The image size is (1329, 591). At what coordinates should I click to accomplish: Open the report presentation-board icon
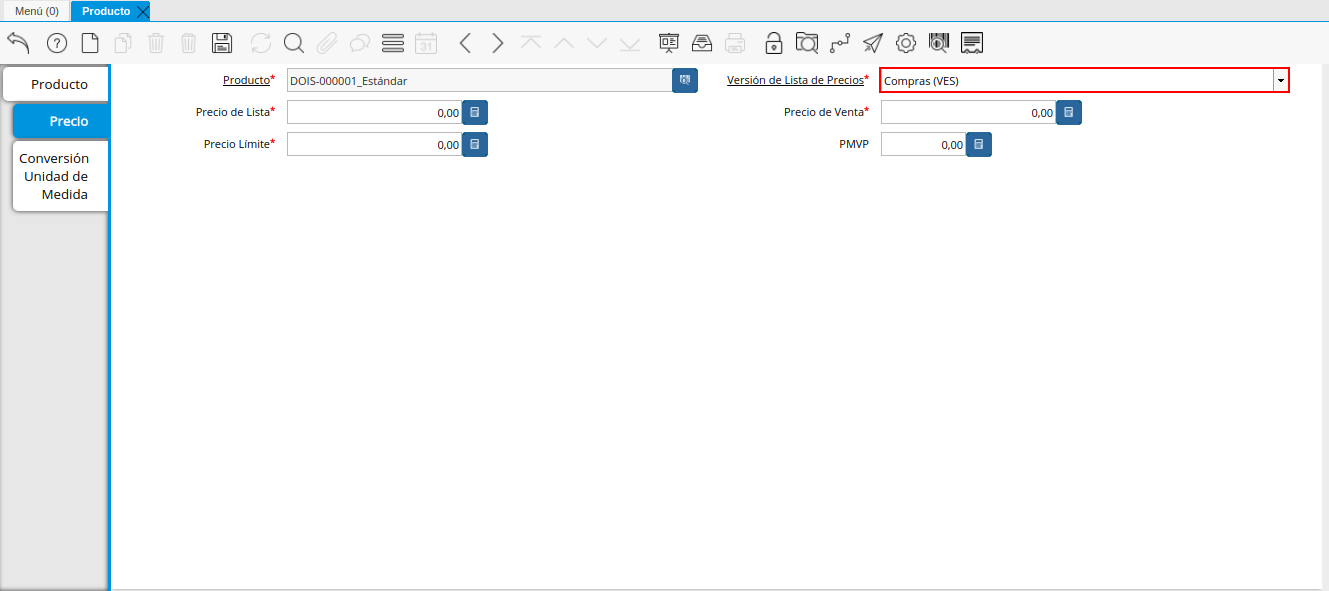pos(669,43)
